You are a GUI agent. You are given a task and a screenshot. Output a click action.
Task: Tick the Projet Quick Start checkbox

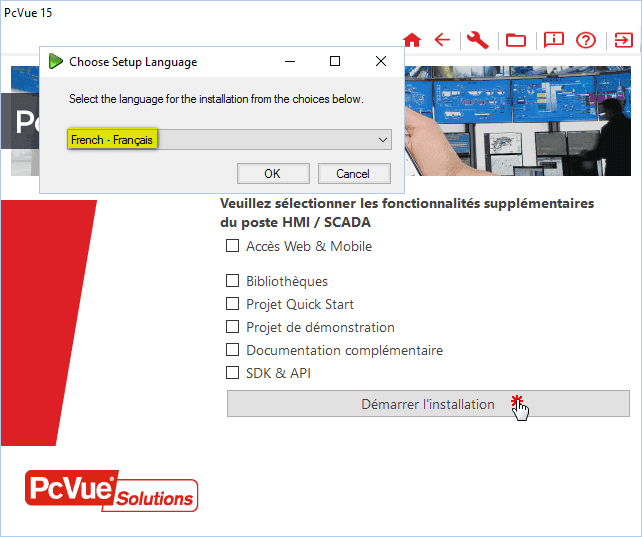pos(232,304)
